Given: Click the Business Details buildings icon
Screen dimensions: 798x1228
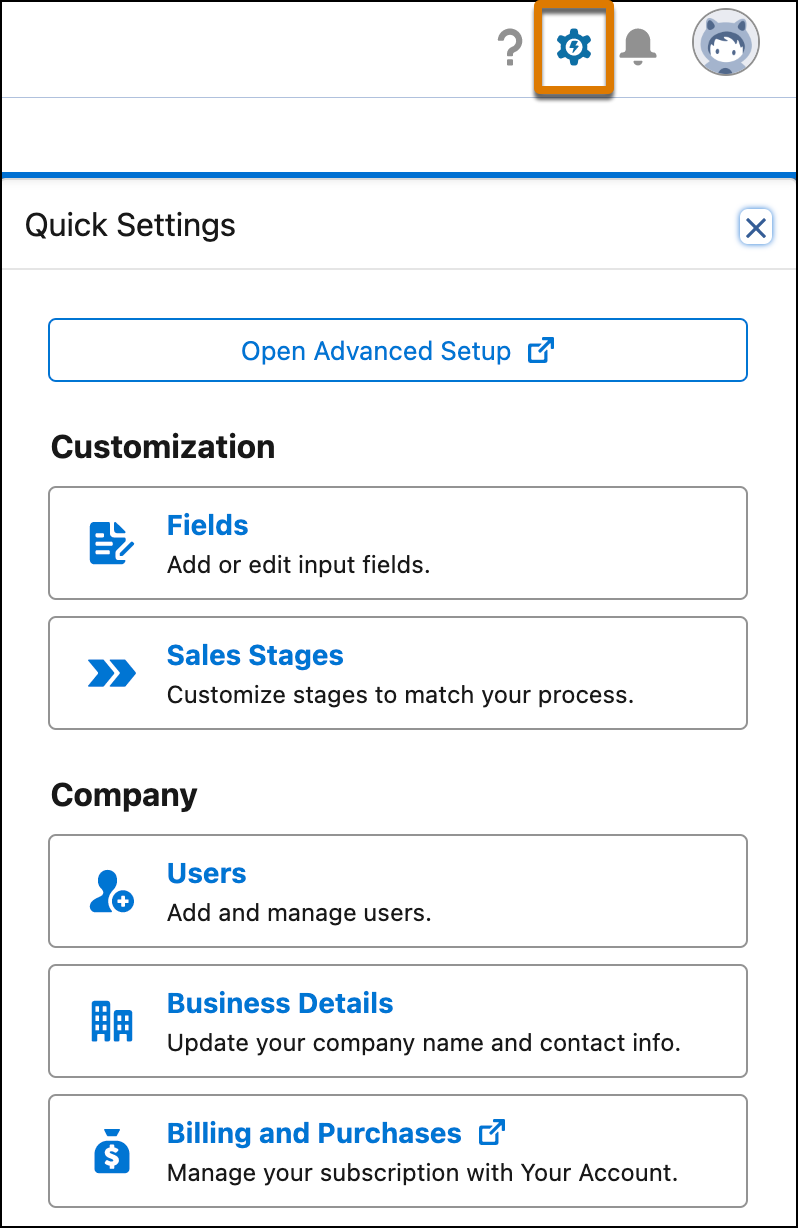Looking at the screenshot, I should pos(112,1020).
